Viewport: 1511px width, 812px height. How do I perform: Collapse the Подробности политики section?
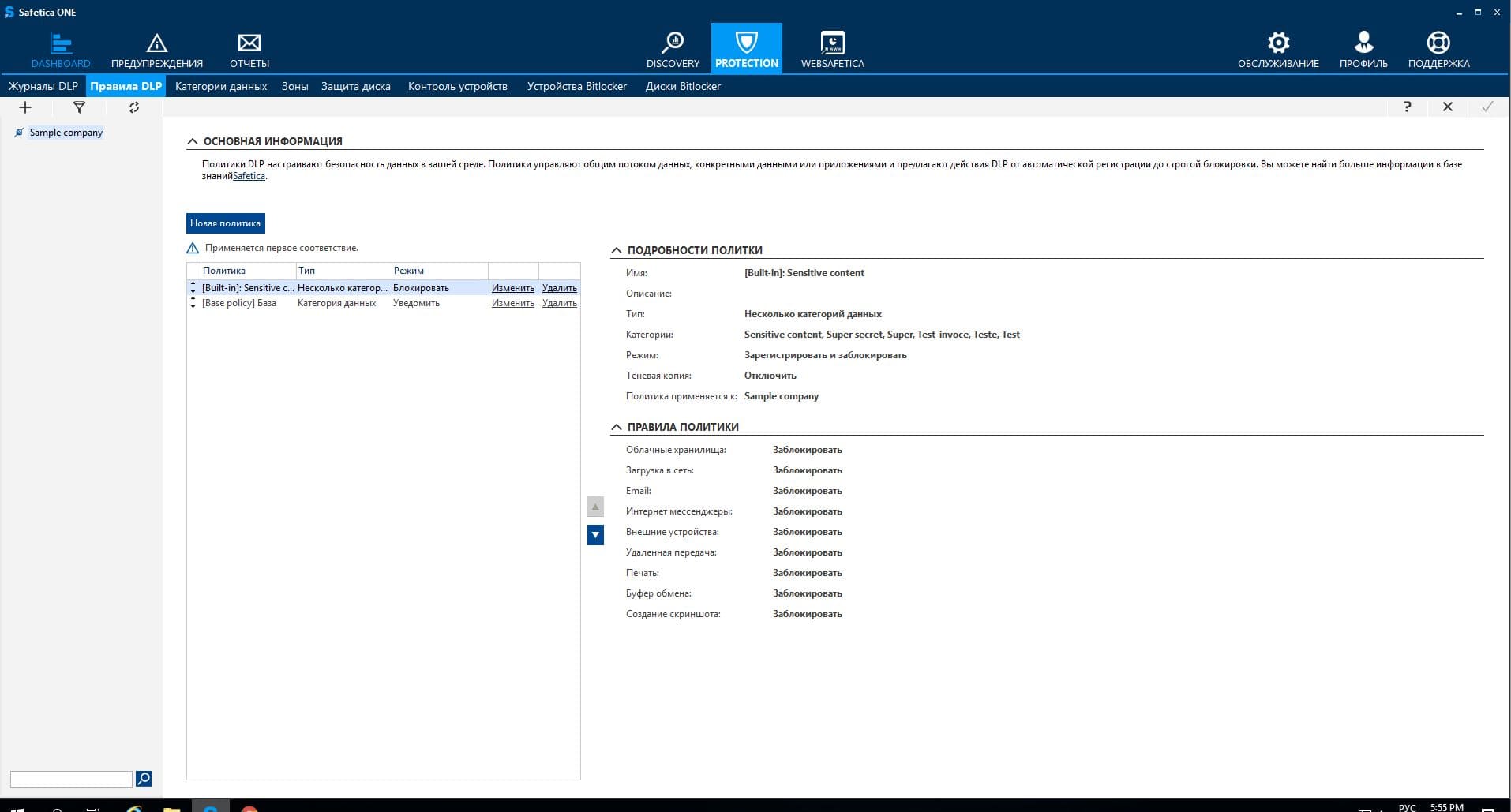617,250
